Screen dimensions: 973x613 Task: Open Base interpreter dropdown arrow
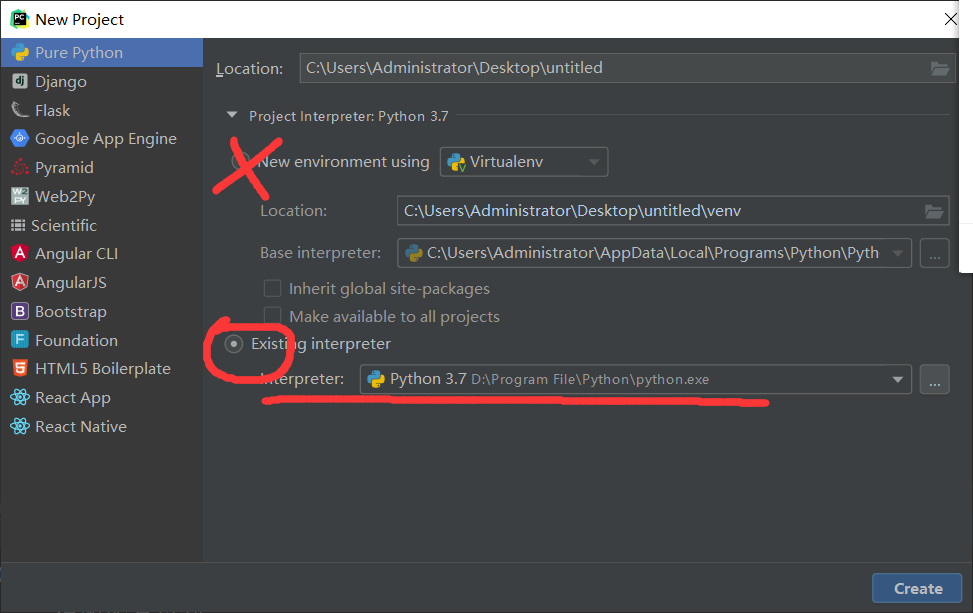click(897, 253)
